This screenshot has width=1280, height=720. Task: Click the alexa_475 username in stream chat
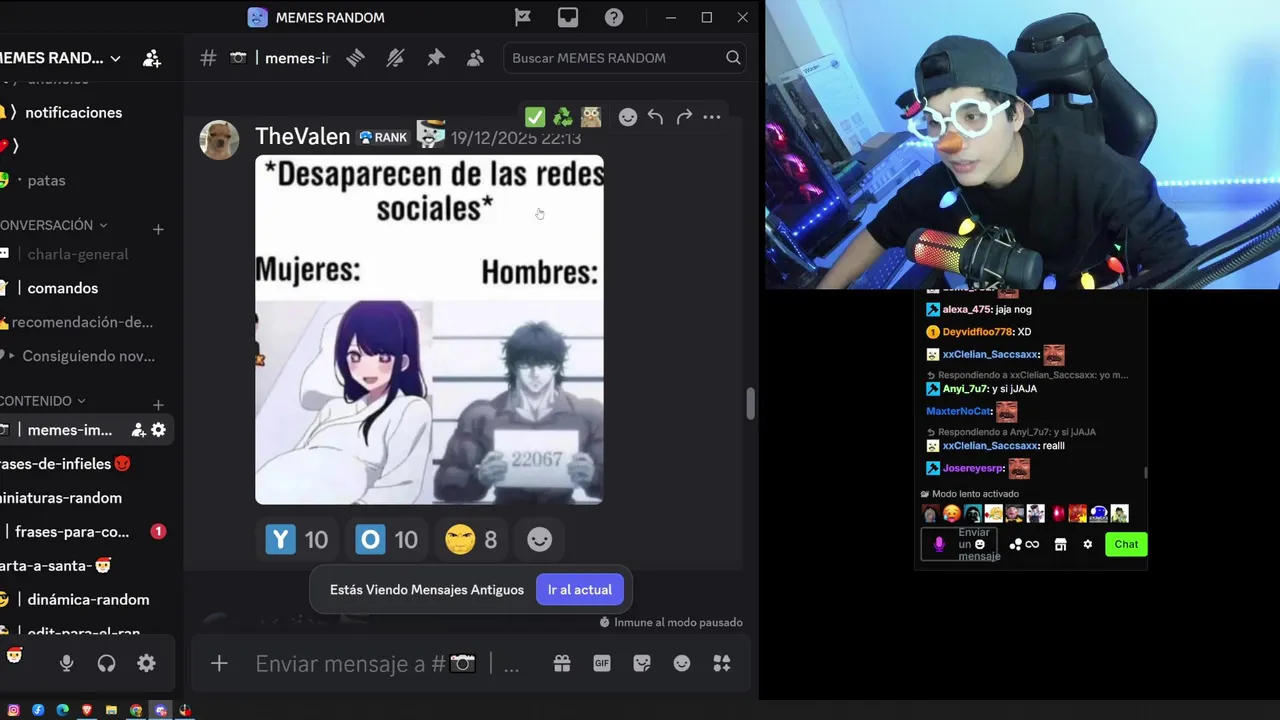(x=966, y=310)
